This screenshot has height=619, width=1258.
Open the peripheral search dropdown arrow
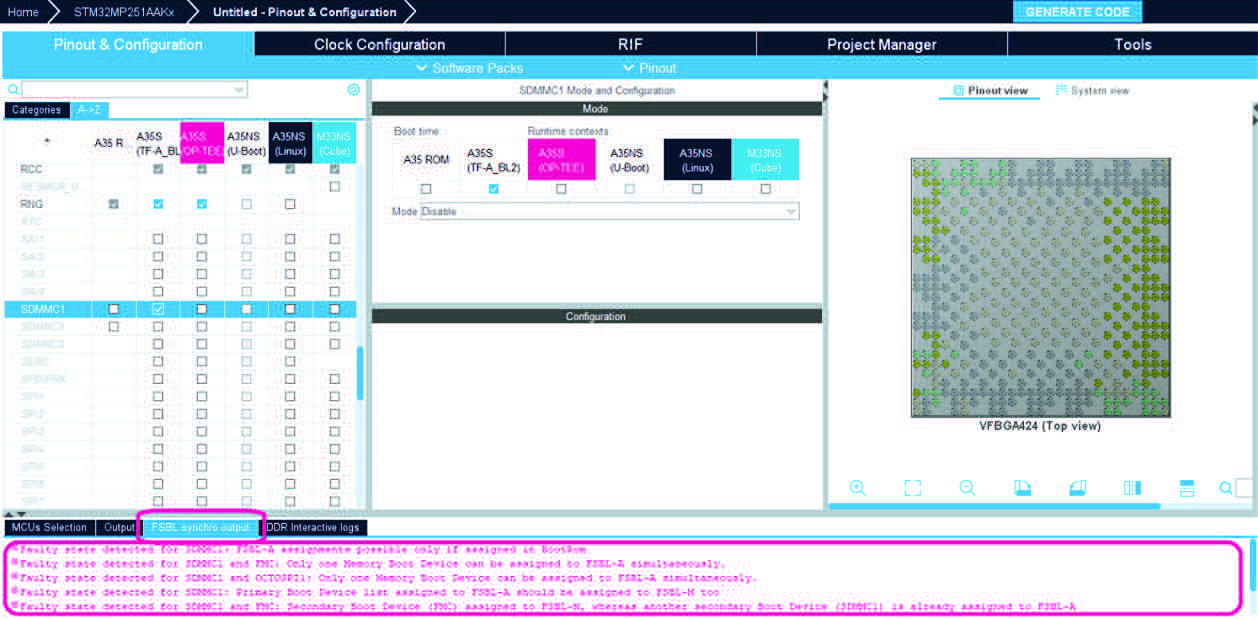click(239, 90)
